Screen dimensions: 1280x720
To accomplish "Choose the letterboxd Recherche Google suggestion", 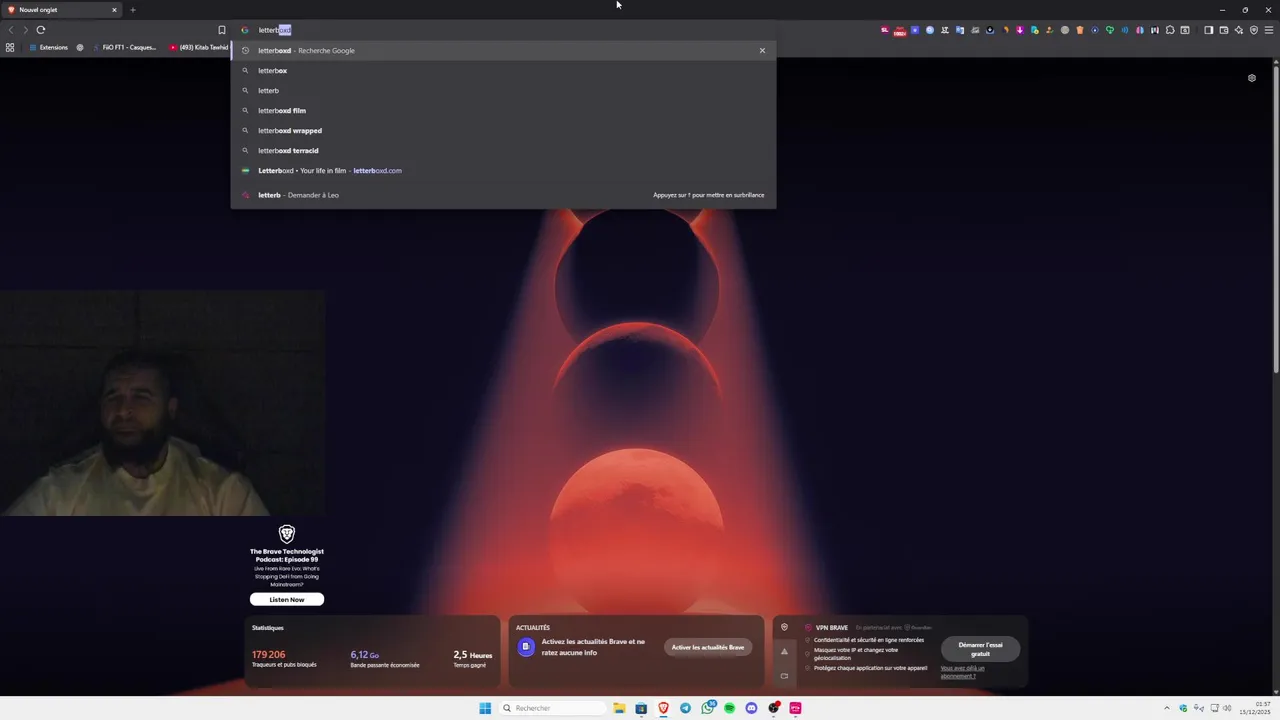I will [x=503, y=50].
